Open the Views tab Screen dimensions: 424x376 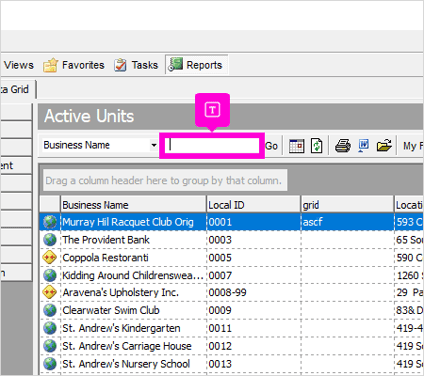19,65
